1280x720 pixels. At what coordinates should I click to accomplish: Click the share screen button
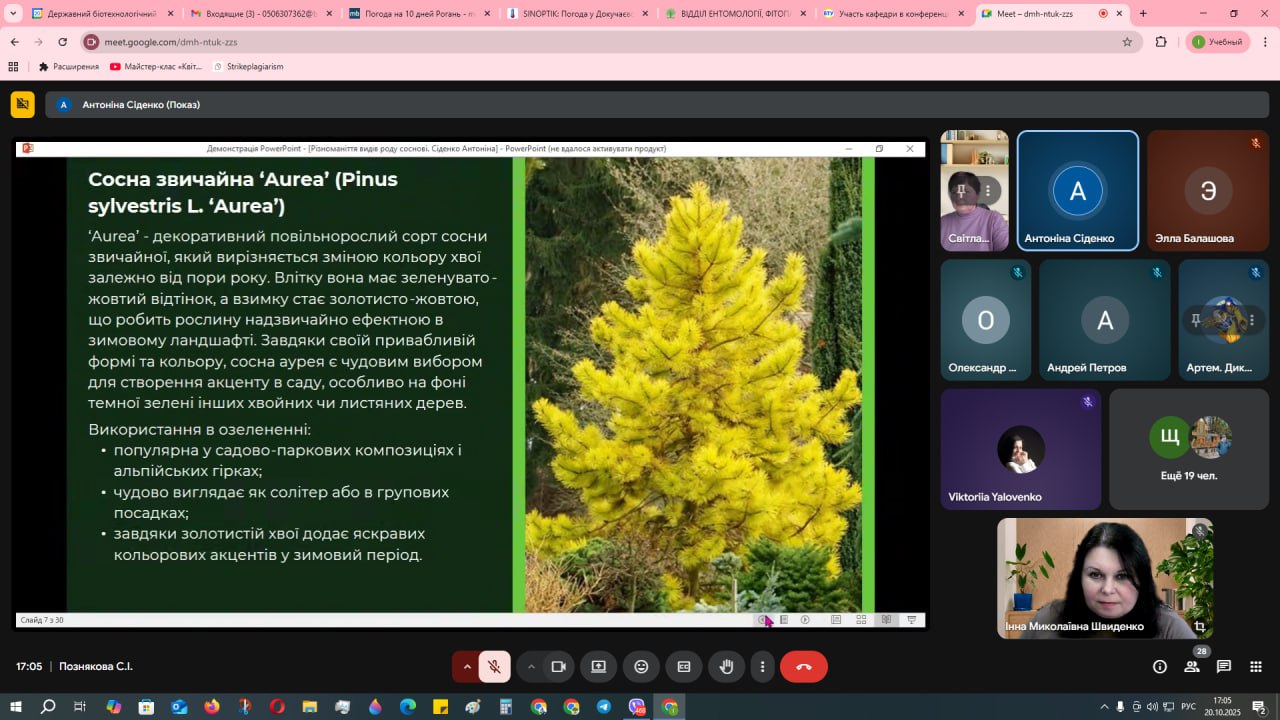point(598,667)
